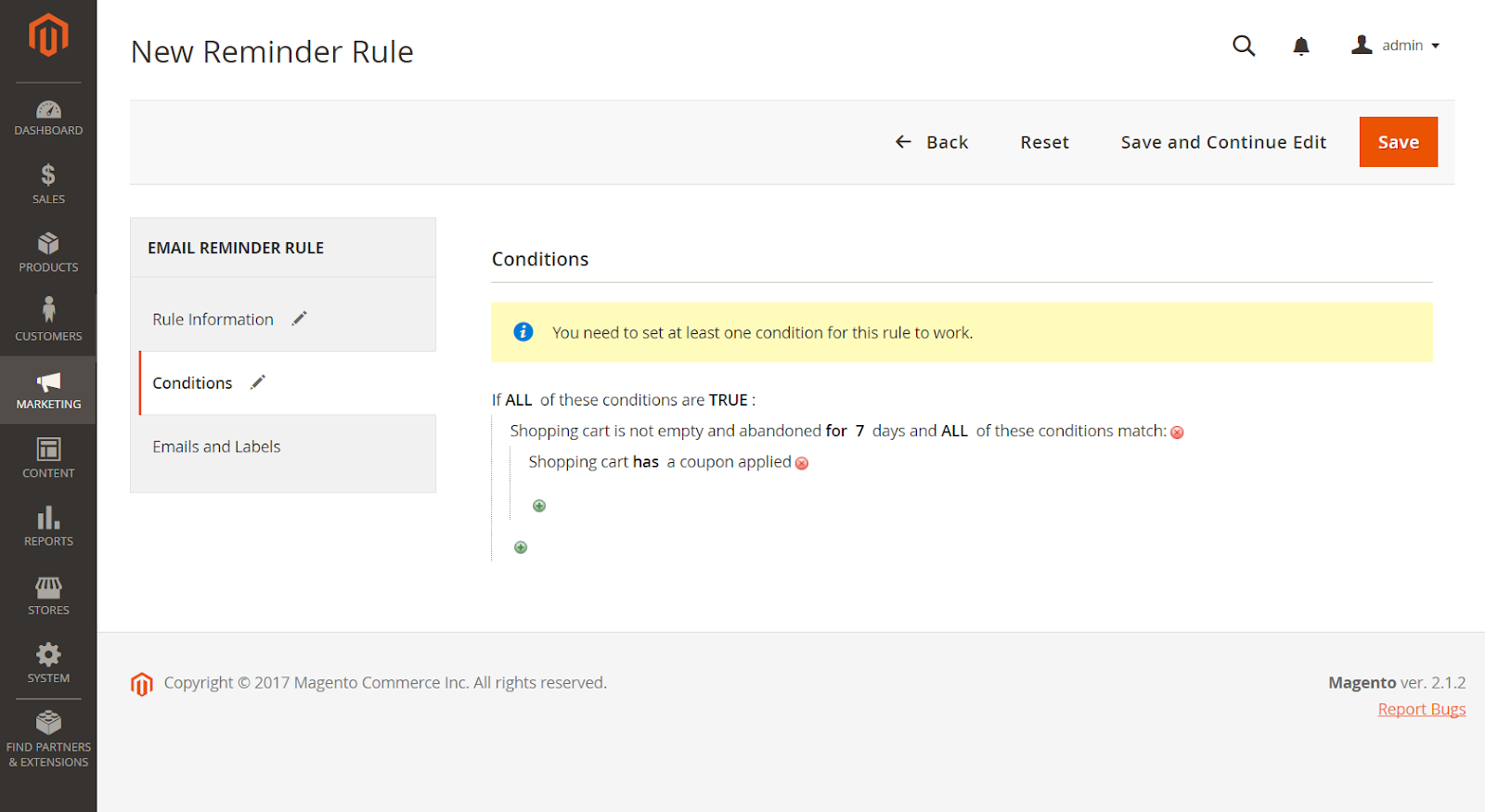Add a new top-level condition

coord(521,548)
